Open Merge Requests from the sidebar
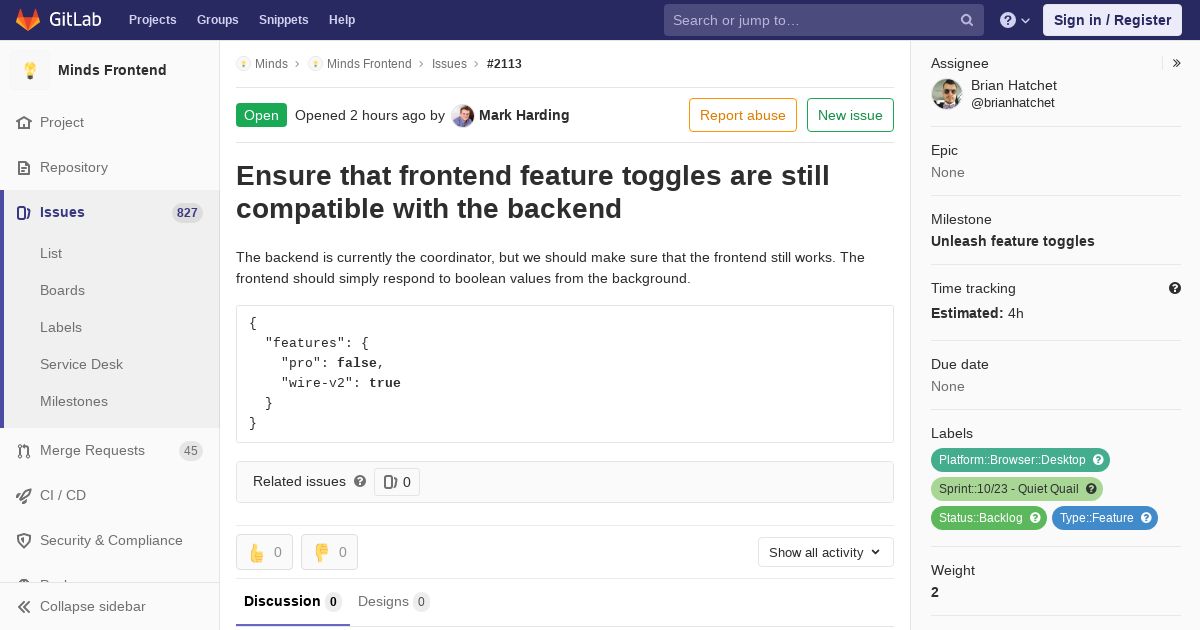1200x630 pixels. (x=92, y=450)
